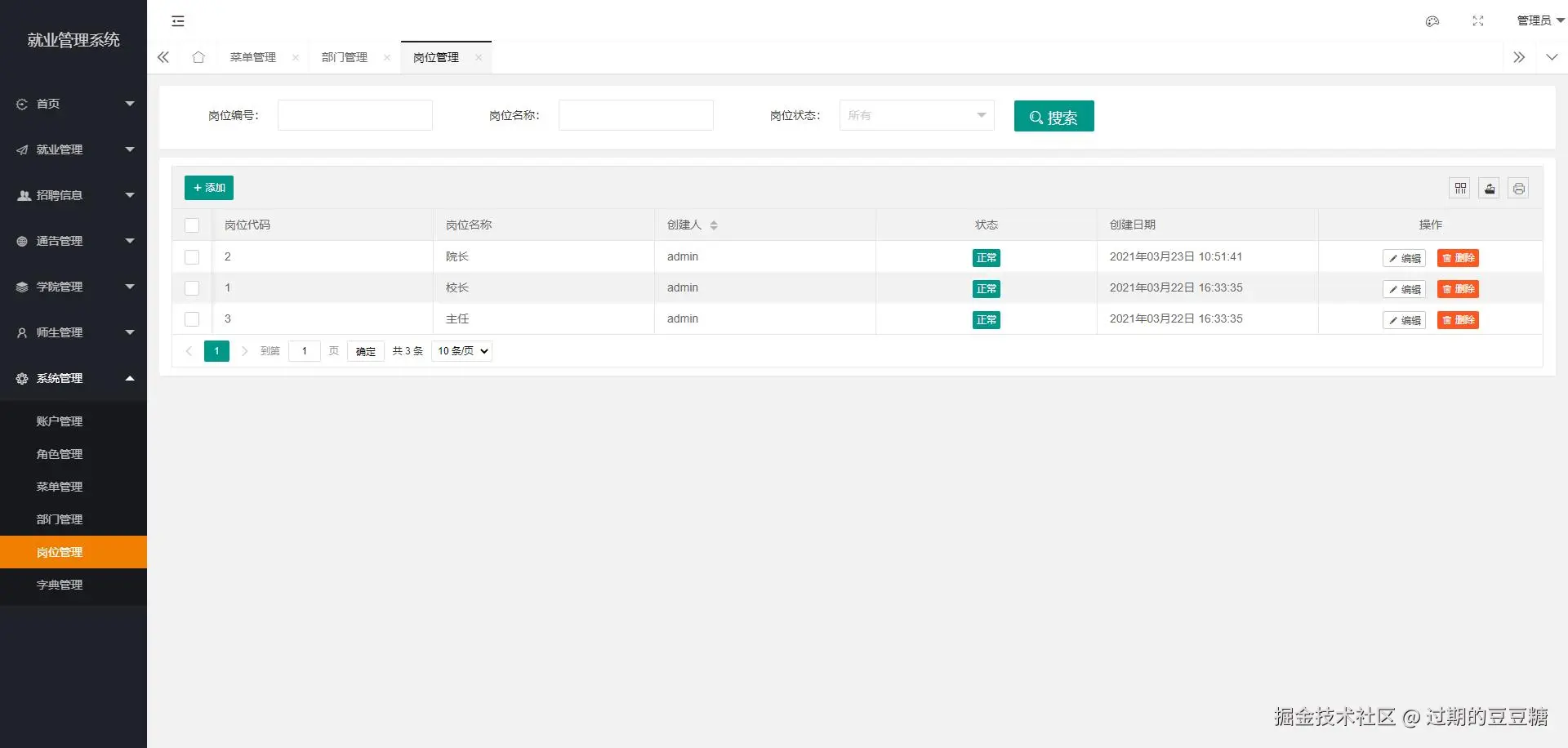Close the 部门管理 tab
Viewport: 1568px width, 748px height.
pyautogui.click(x=387, y=57)
